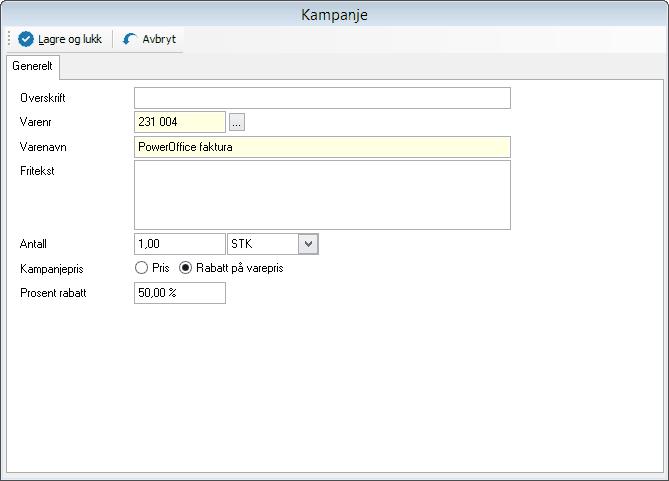The height and width of the screenshot is (481, 669).
Task: Click the Antall field showing 1,00
Action: click(180, 244)
